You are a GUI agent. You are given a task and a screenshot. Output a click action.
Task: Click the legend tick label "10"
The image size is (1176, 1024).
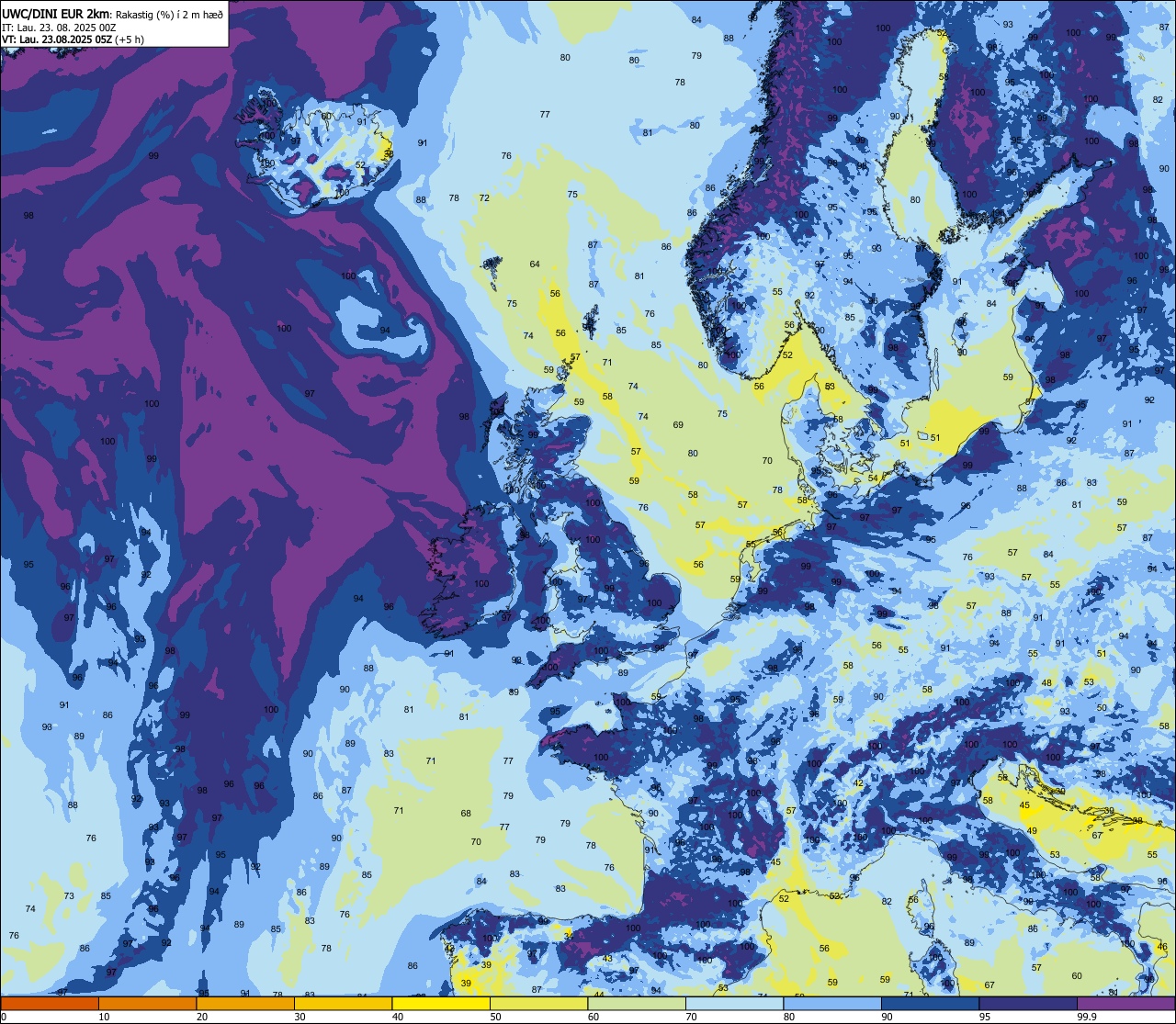(104, 1017)
